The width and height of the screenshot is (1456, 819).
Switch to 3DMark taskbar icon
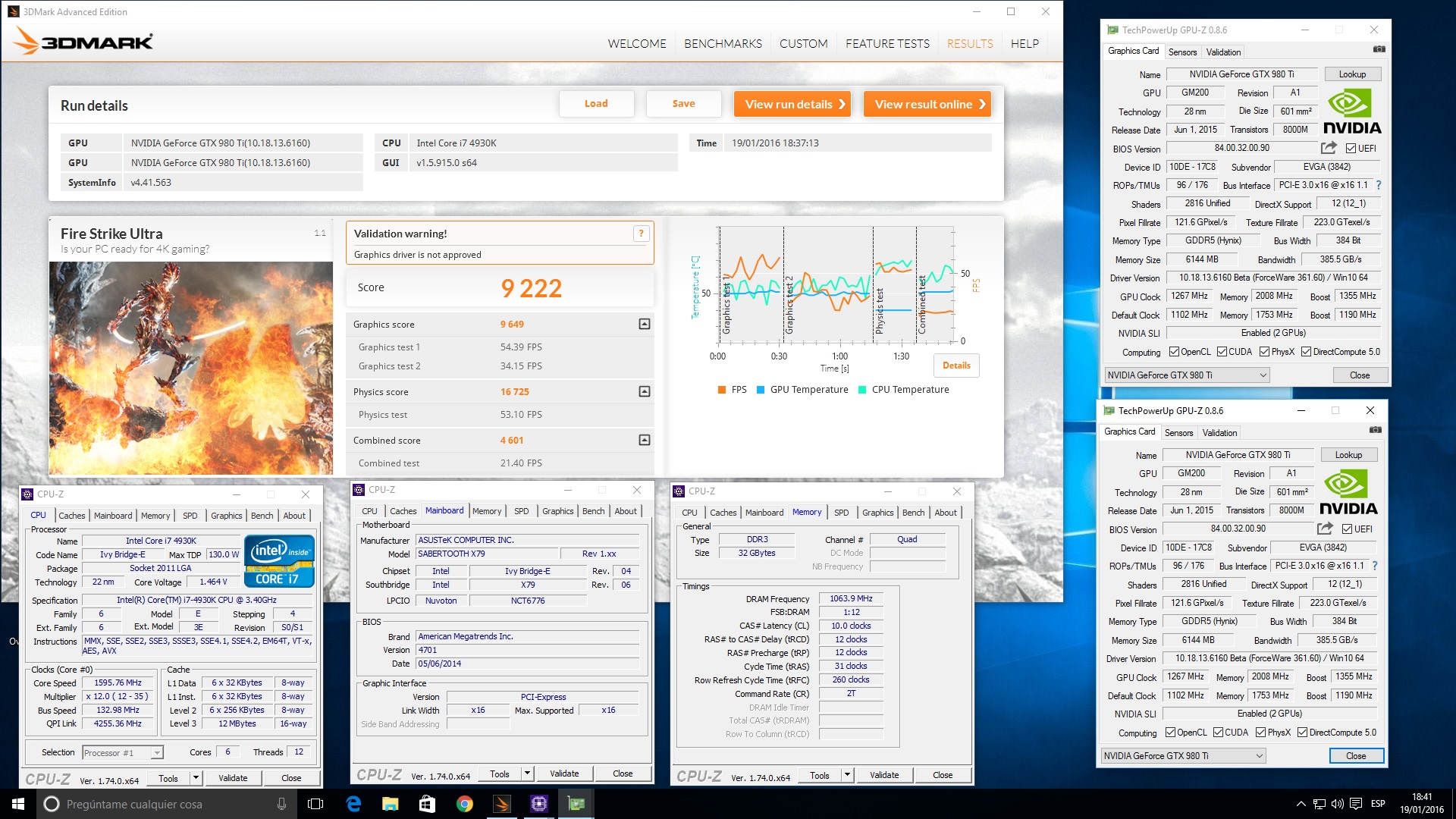point(501,804)
